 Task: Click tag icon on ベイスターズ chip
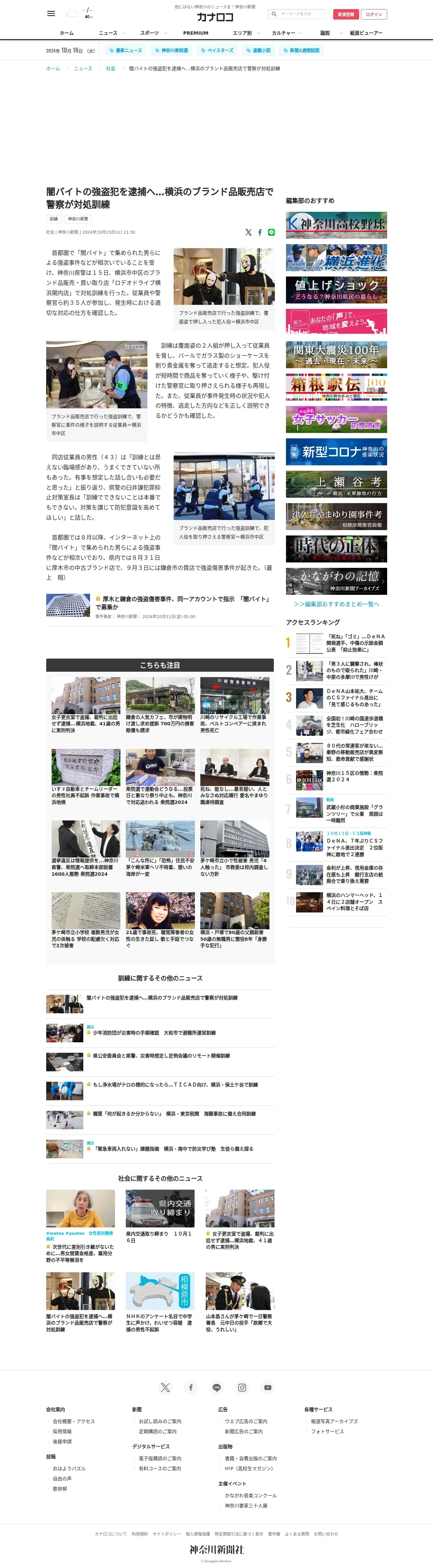point(203,51)
